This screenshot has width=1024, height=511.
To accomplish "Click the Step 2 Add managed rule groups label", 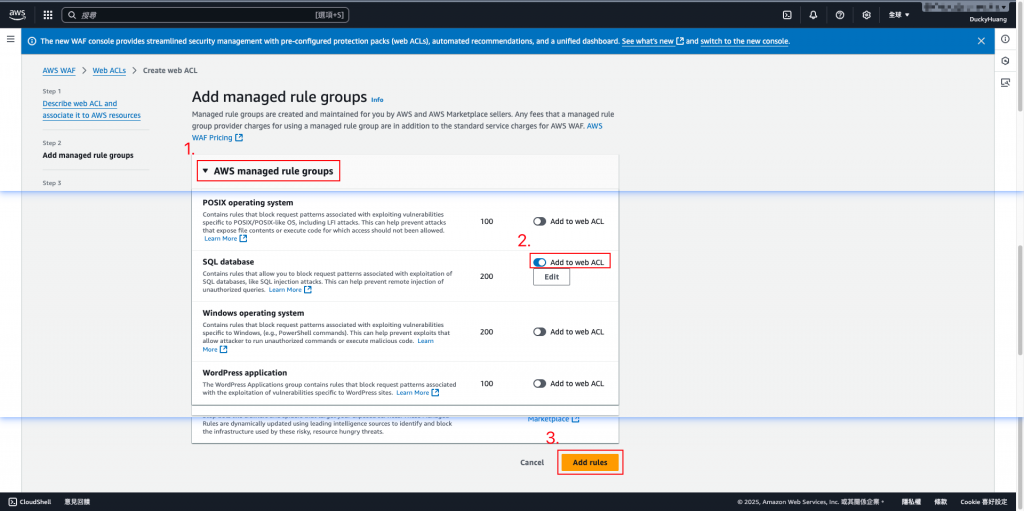I will coord(88,156).
